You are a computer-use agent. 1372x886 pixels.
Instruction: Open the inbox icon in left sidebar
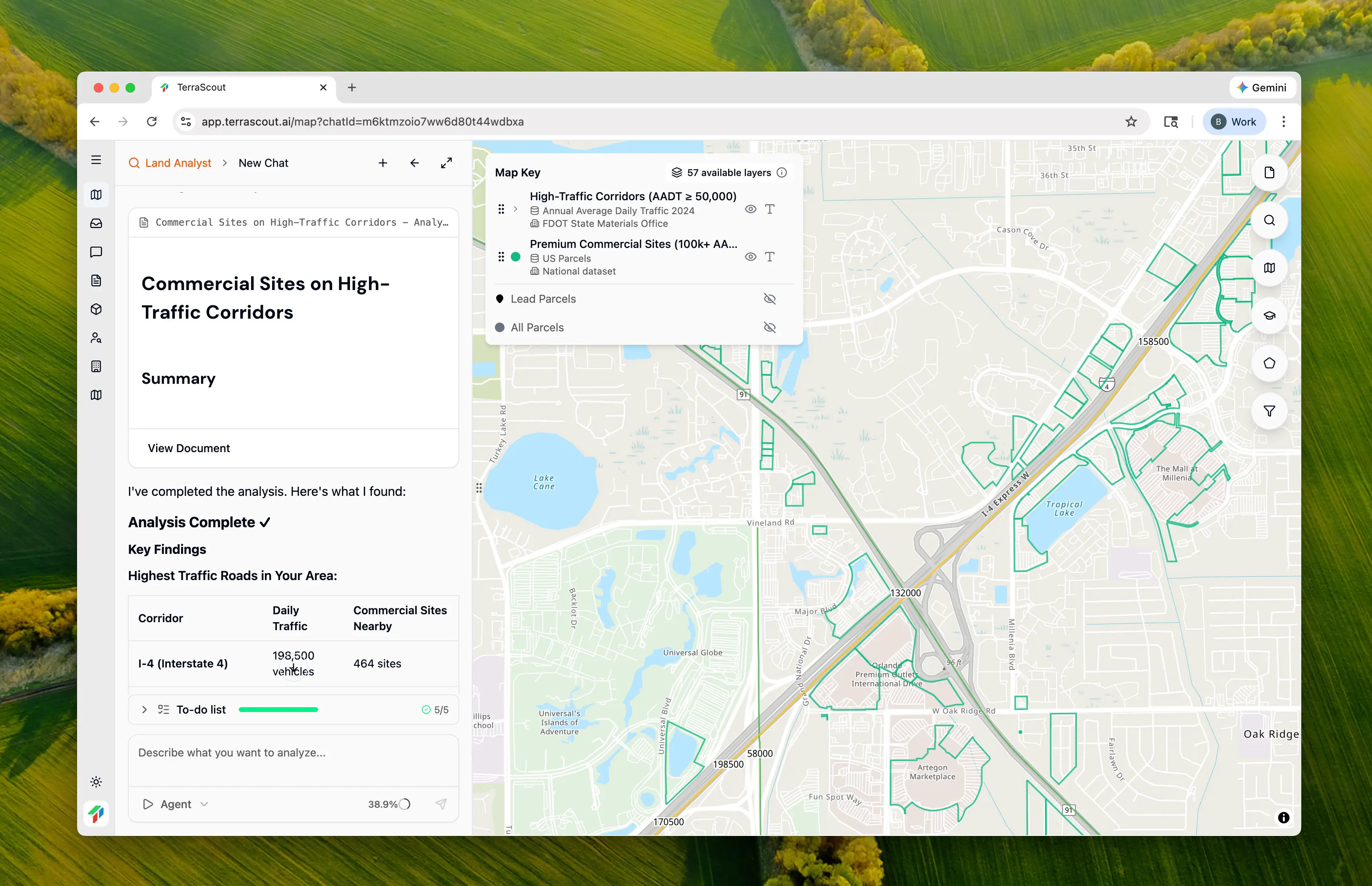pyautogui.click(x=96, y=223)
